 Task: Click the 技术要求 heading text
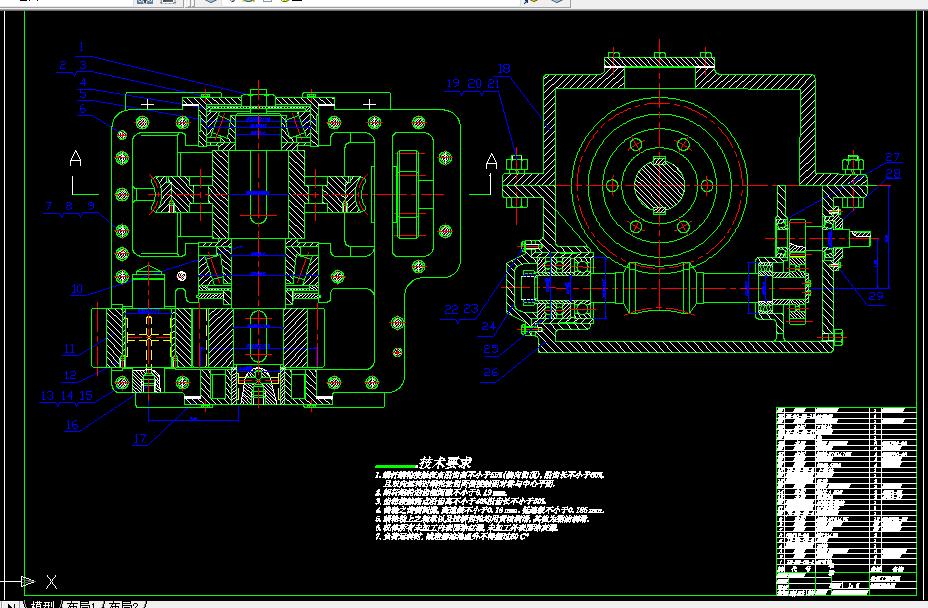[445, 462]
